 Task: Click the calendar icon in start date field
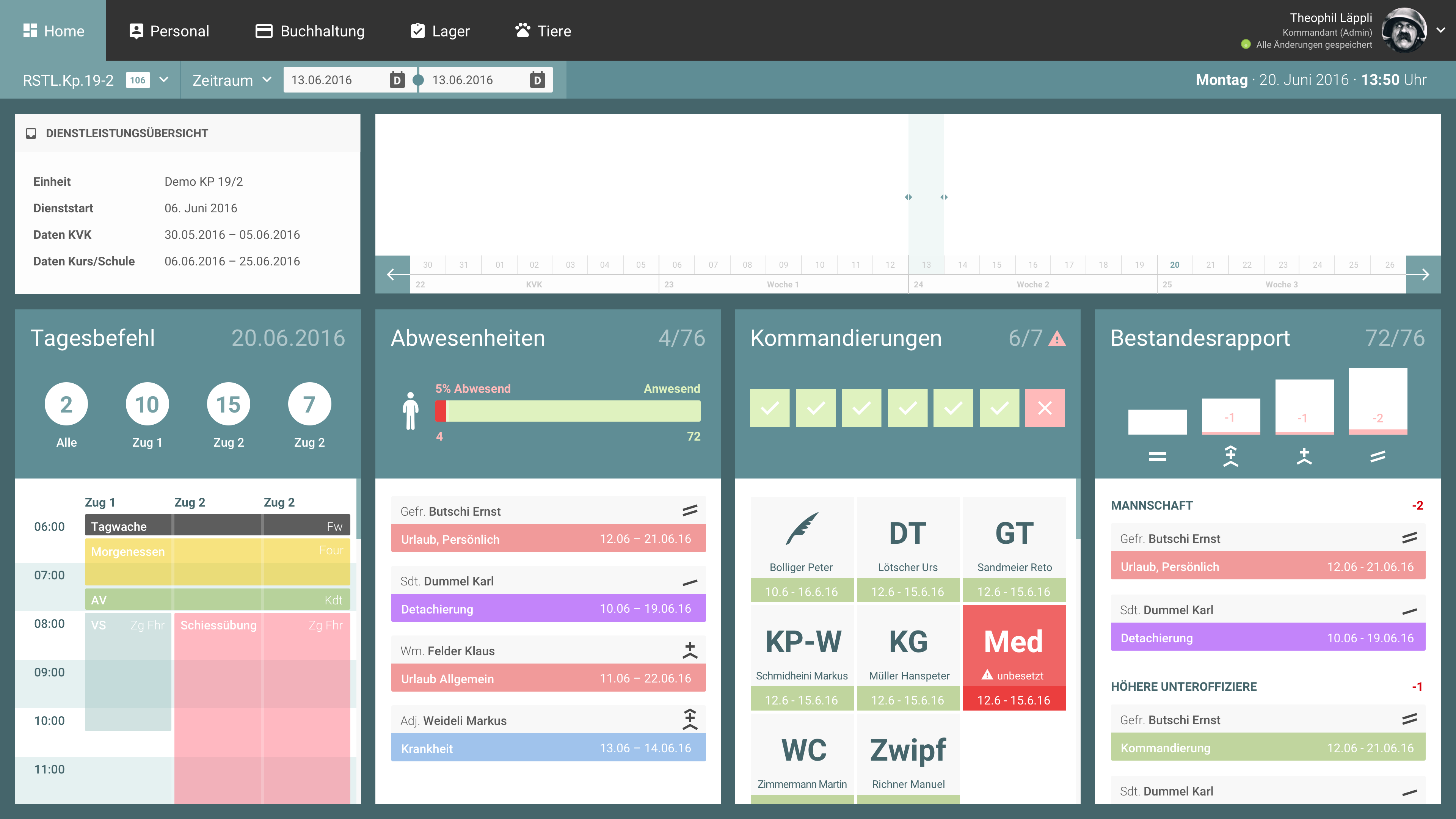coord(397,80)
